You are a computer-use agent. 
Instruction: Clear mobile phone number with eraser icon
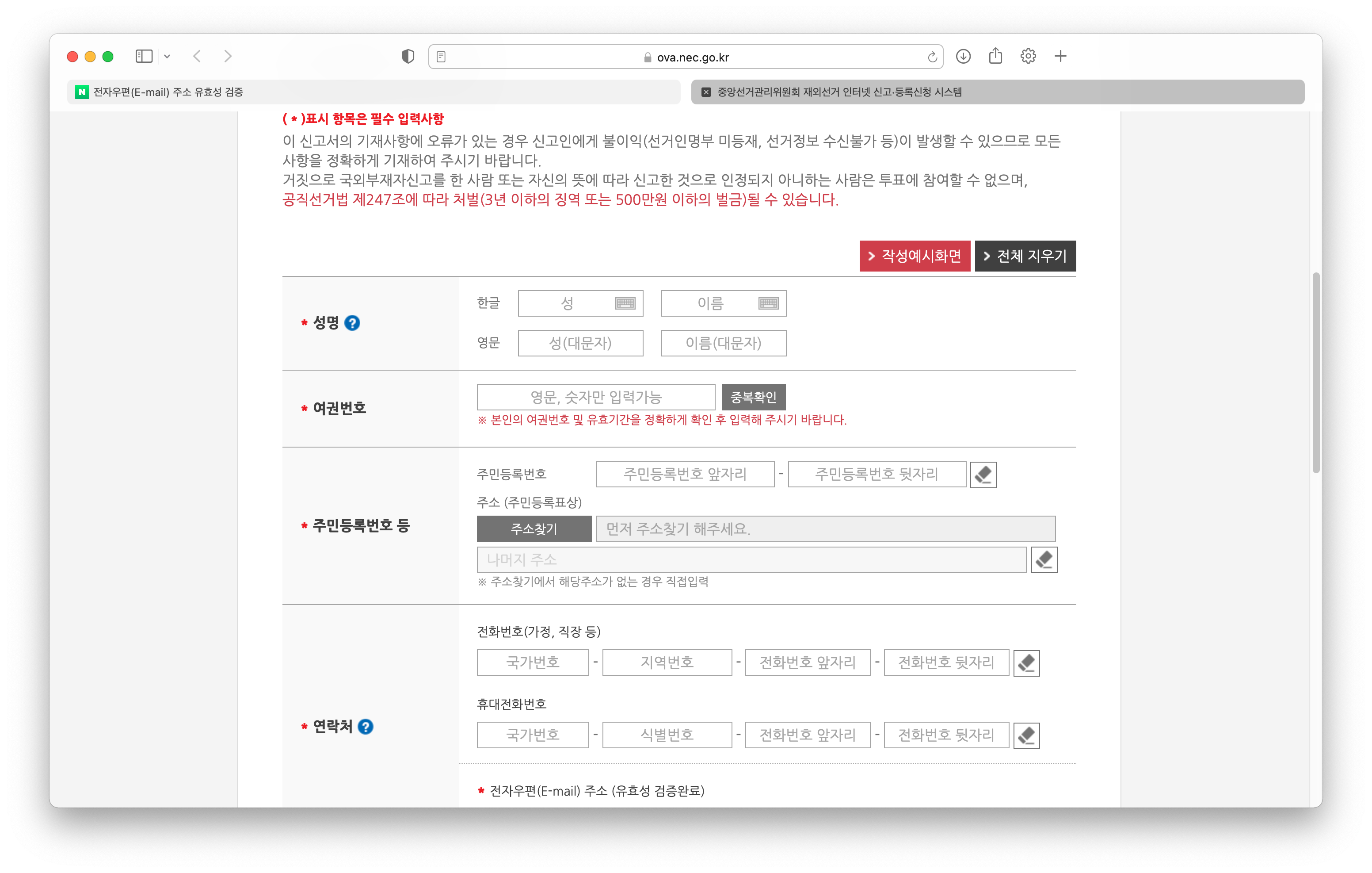pyautogui.click(x=1026, y=735)
